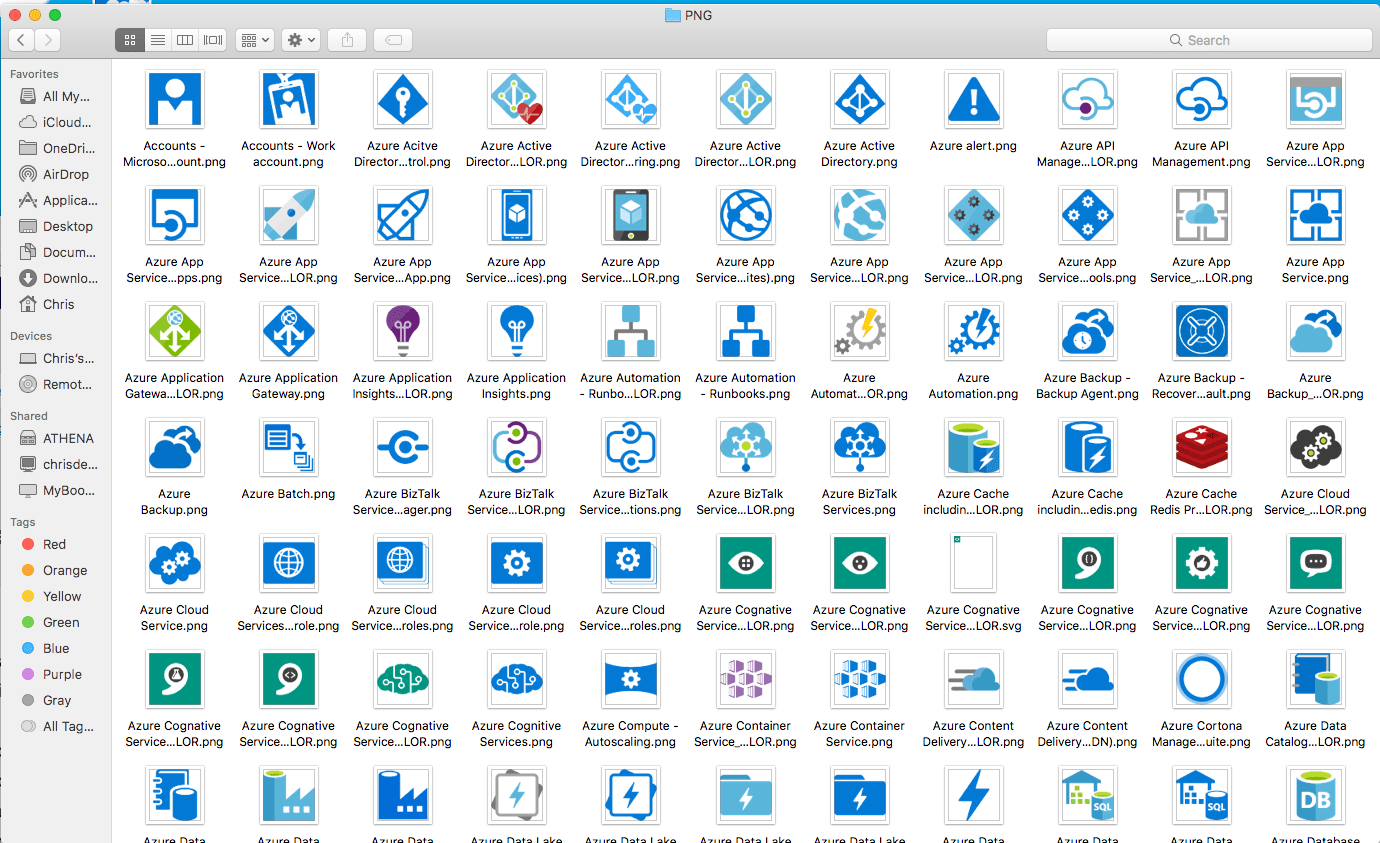Image resolution: width=1380 pixels, height=843 pixels.
Task: Select Desktop in the Favorites sidebar
Action: tap(62, 226)
